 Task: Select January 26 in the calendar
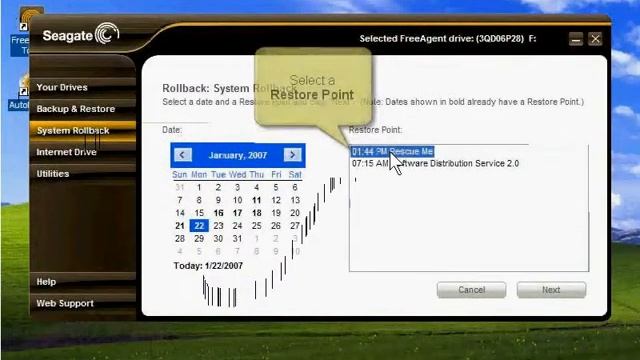(276, 226)
